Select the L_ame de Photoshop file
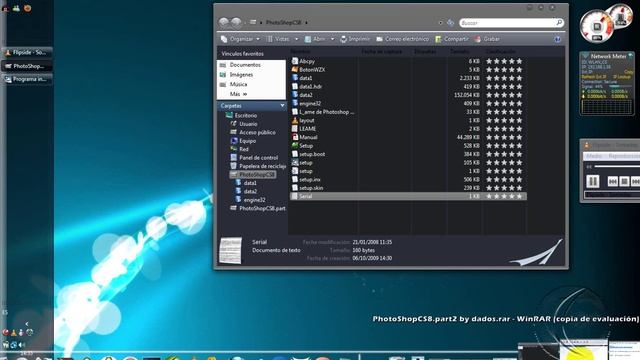 tap(323, 112)
